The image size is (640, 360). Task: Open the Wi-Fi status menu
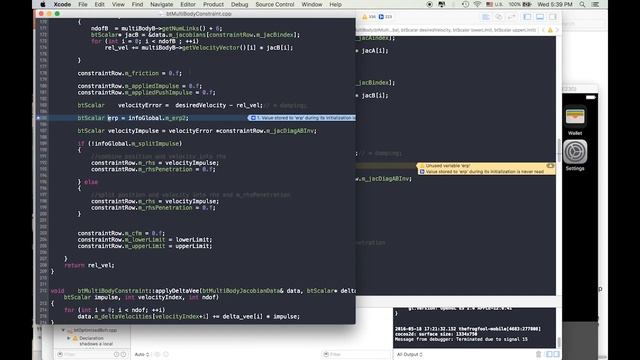477,4
